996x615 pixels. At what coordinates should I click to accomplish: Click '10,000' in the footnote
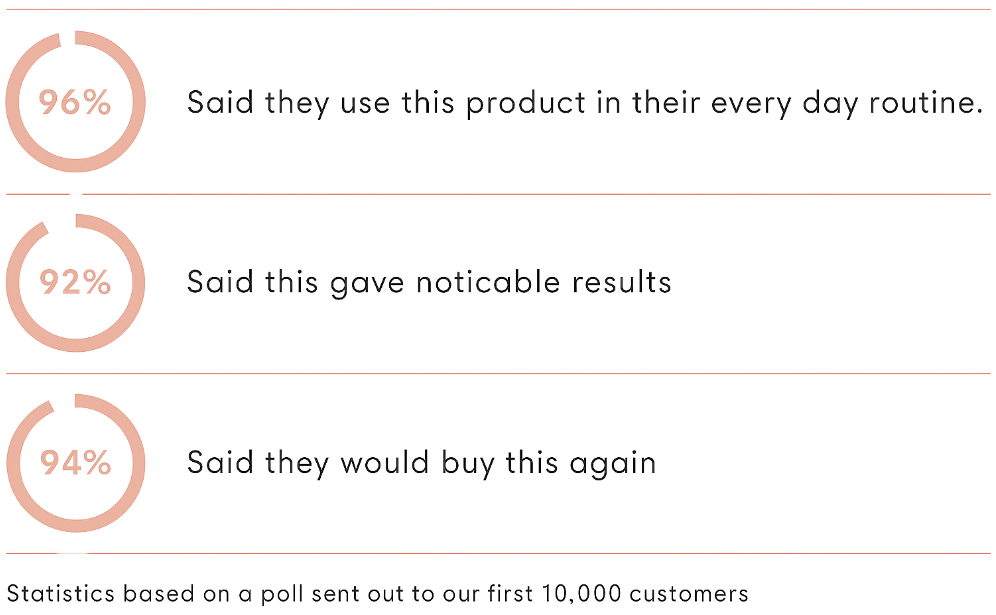[581, 594]
